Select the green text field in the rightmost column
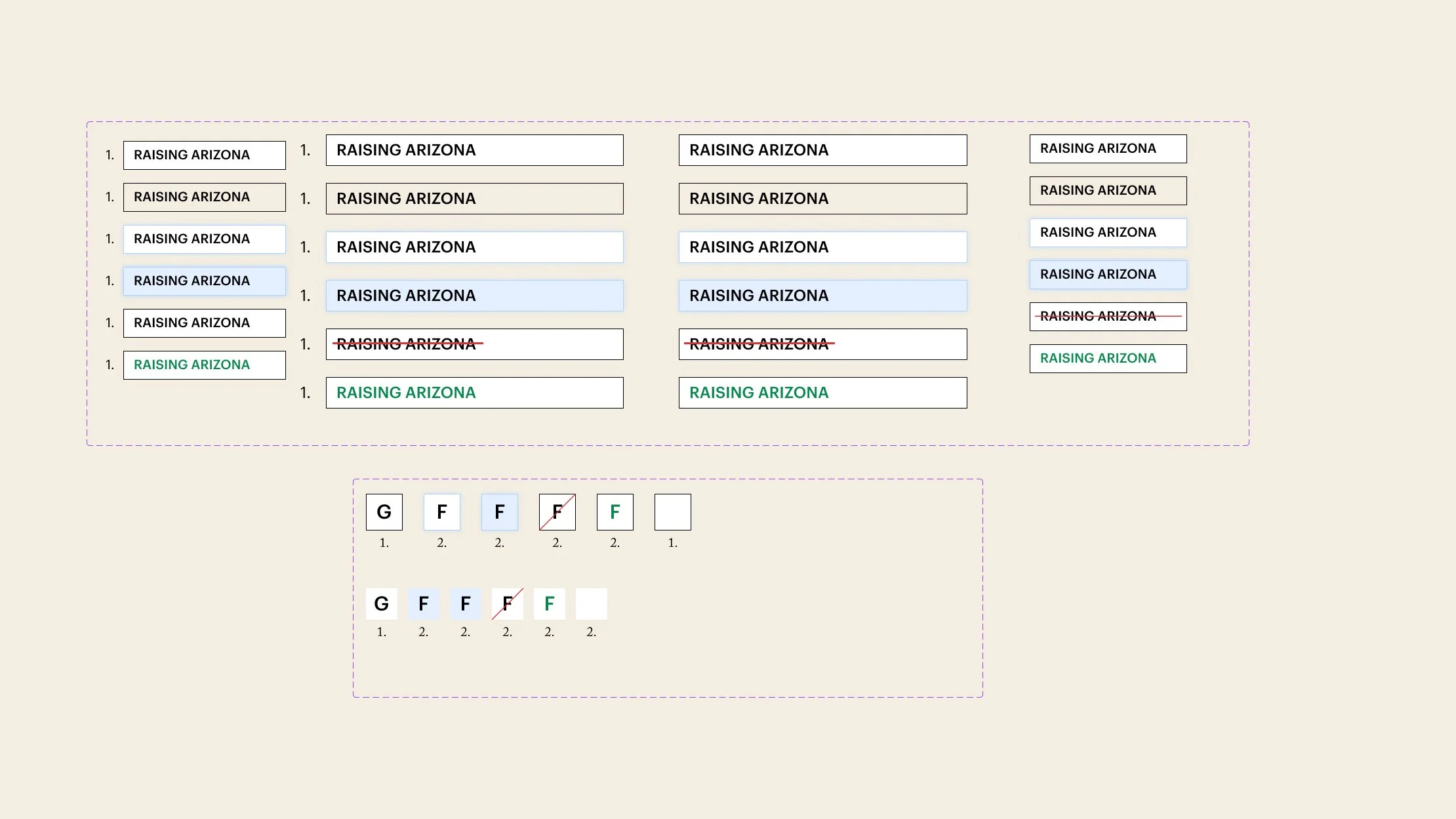The width and height of the screenshot is (1456, 819). tap(1108, 359)
